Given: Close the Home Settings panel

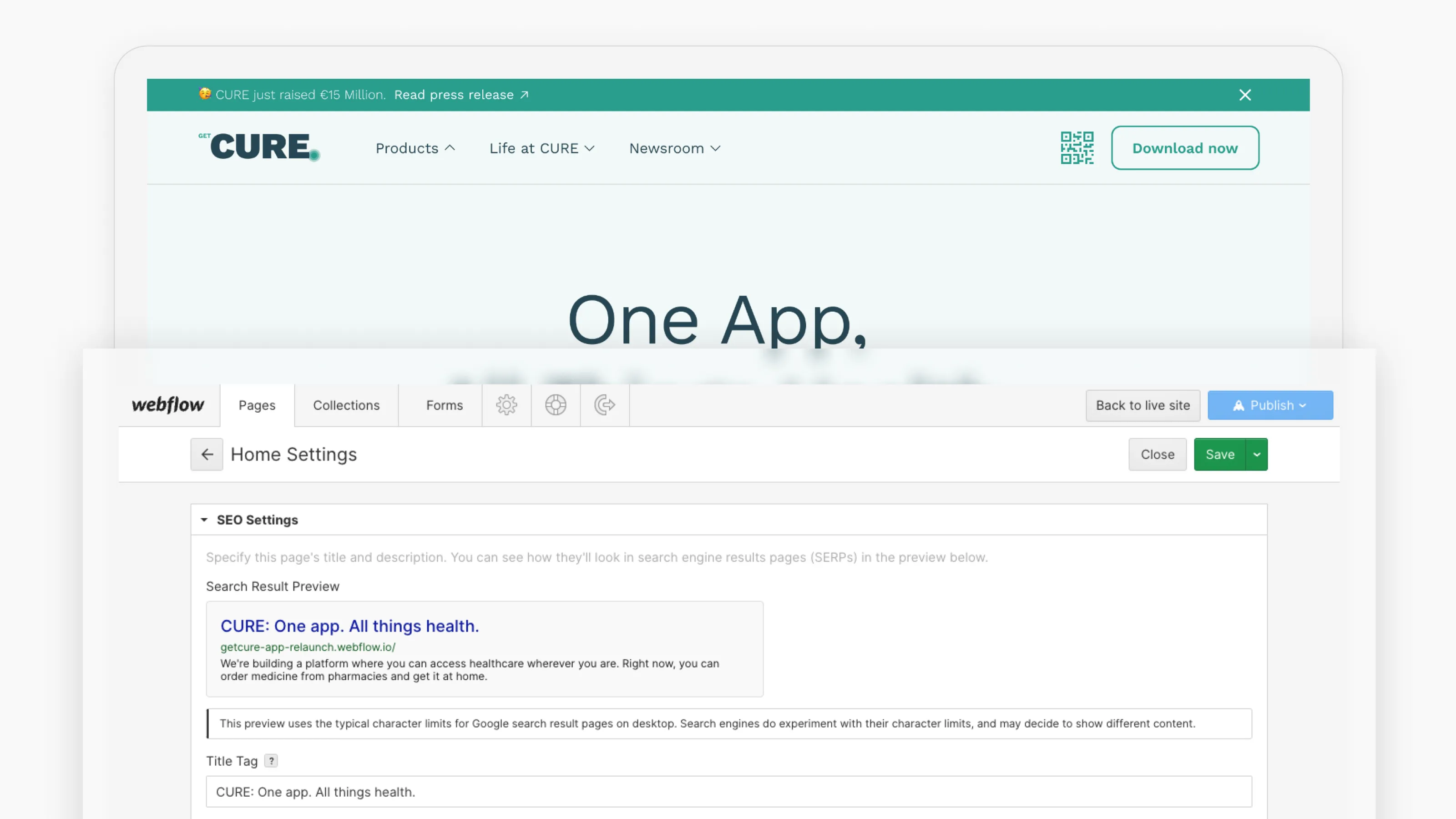Looking at the screenshot, I should (x=1157, y=455).
